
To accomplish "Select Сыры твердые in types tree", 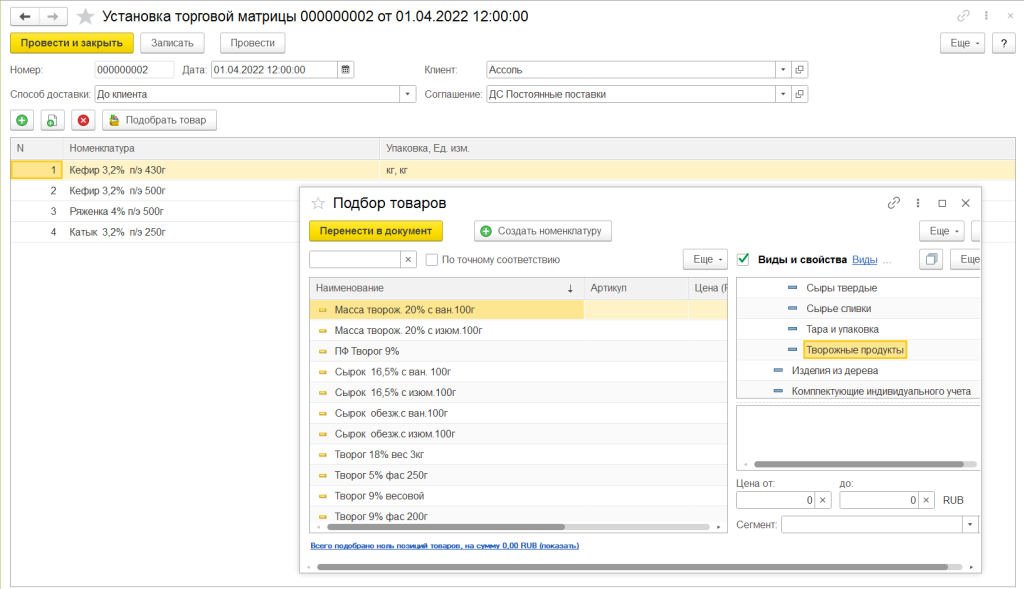I will 841,288.
